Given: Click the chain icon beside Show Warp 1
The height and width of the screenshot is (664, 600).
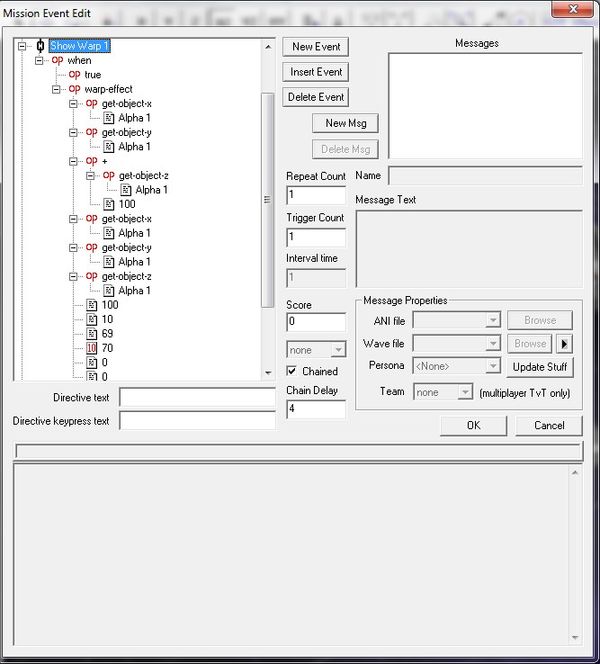Looking at the screenshot, I should (40, 46).
